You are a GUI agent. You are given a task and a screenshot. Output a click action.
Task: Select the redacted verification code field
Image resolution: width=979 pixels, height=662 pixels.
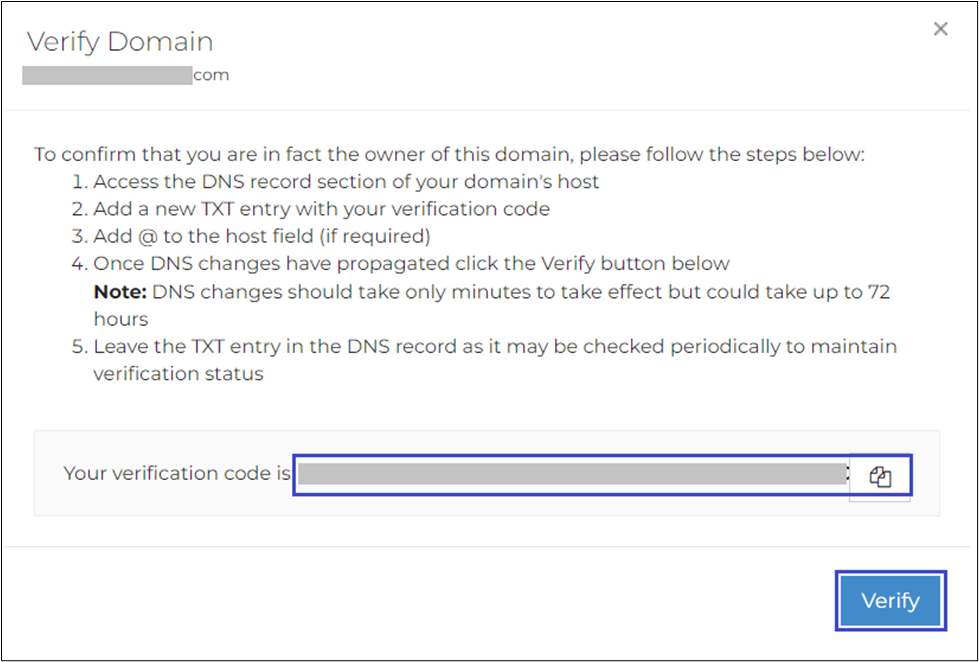coord(572,474)
